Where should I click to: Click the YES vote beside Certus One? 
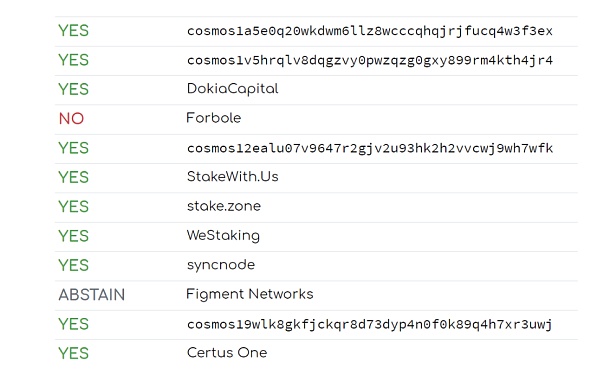coord(73,353)
